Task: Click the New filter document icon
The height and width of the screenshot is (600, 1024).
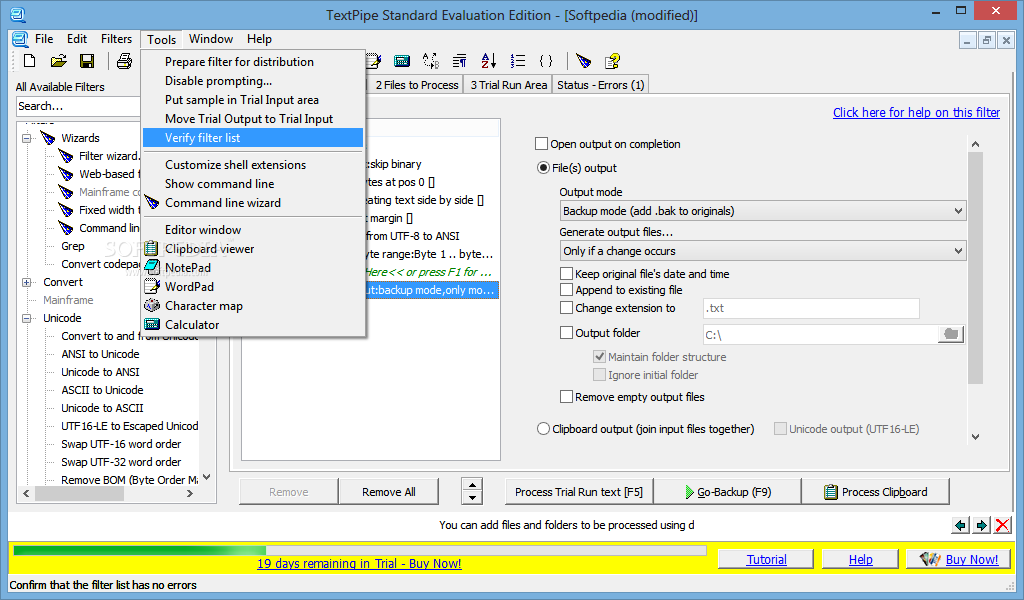Action: coord(29,61)
